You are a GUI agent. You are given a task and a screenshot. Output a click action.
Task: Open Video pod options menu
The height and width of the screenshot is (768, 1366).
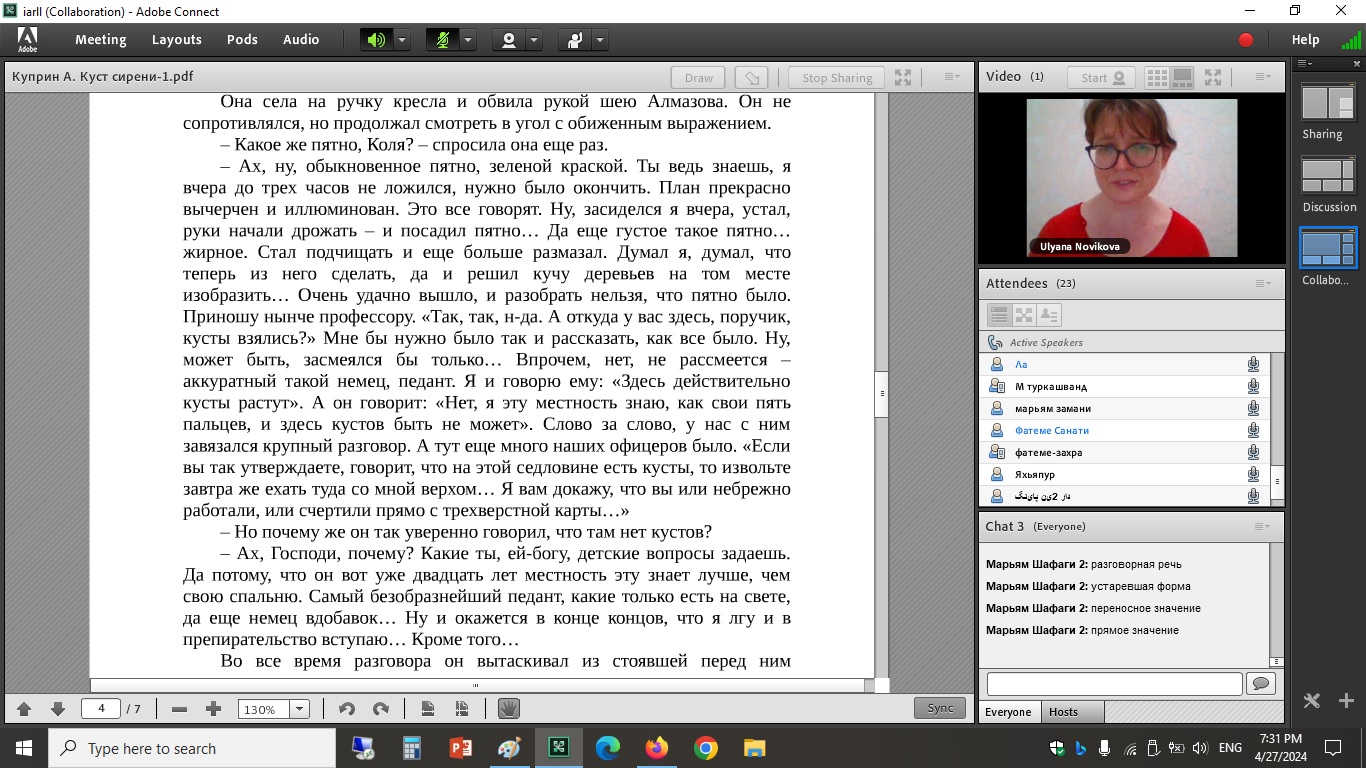(1263, 77)
